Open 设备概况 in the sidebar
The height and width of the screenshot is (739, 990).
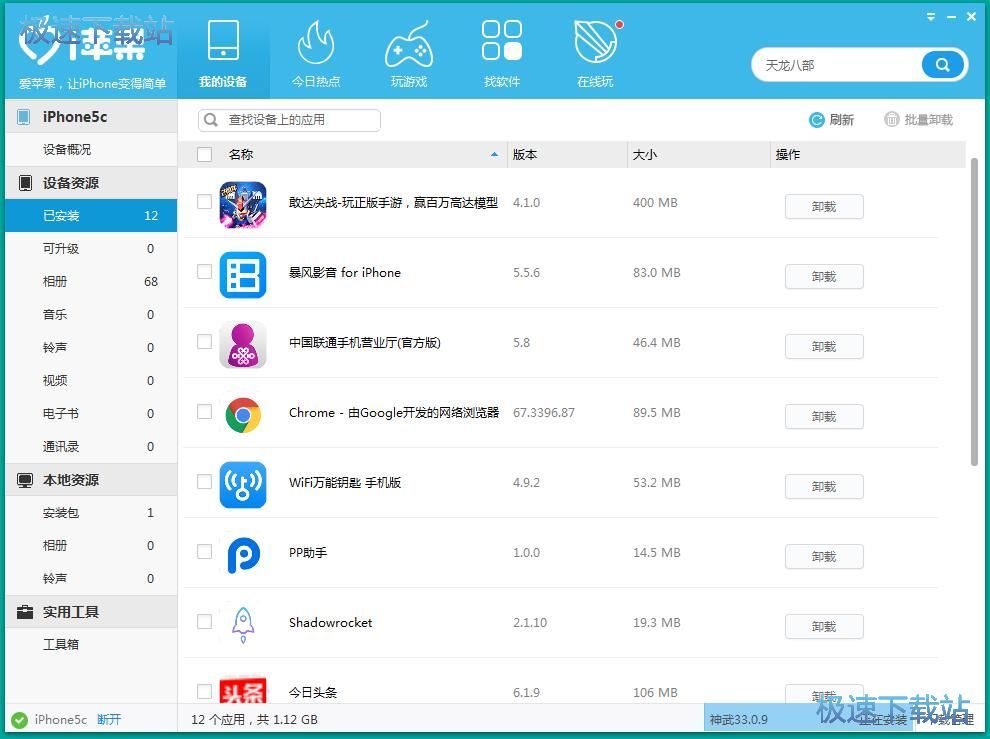(x=91, y=150)
